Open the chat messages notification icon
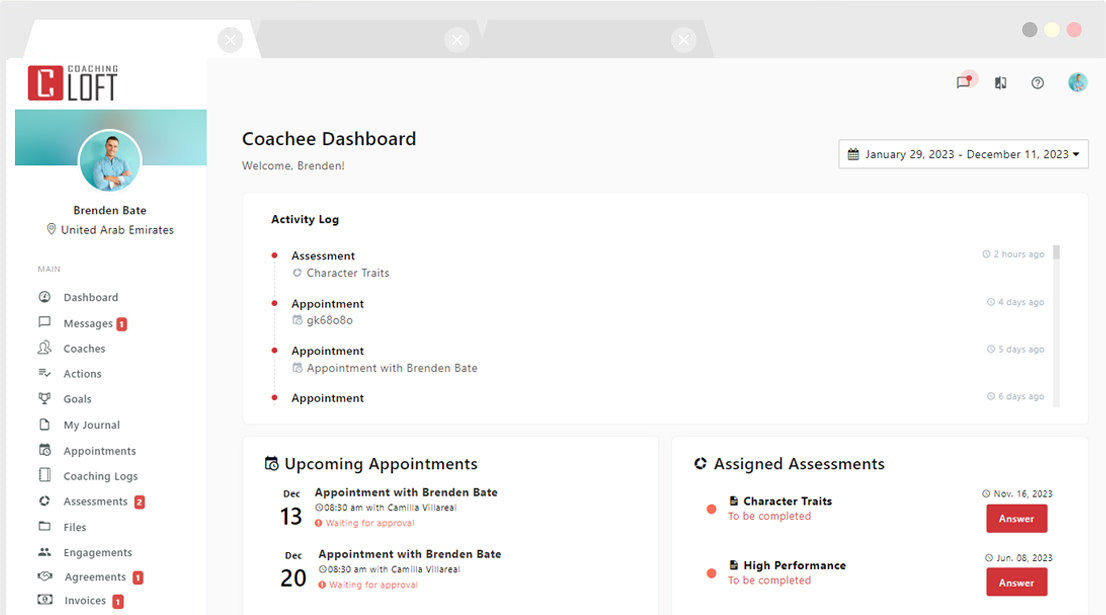1106x615 pixels. pyautogui.click(x=963, y=82)
